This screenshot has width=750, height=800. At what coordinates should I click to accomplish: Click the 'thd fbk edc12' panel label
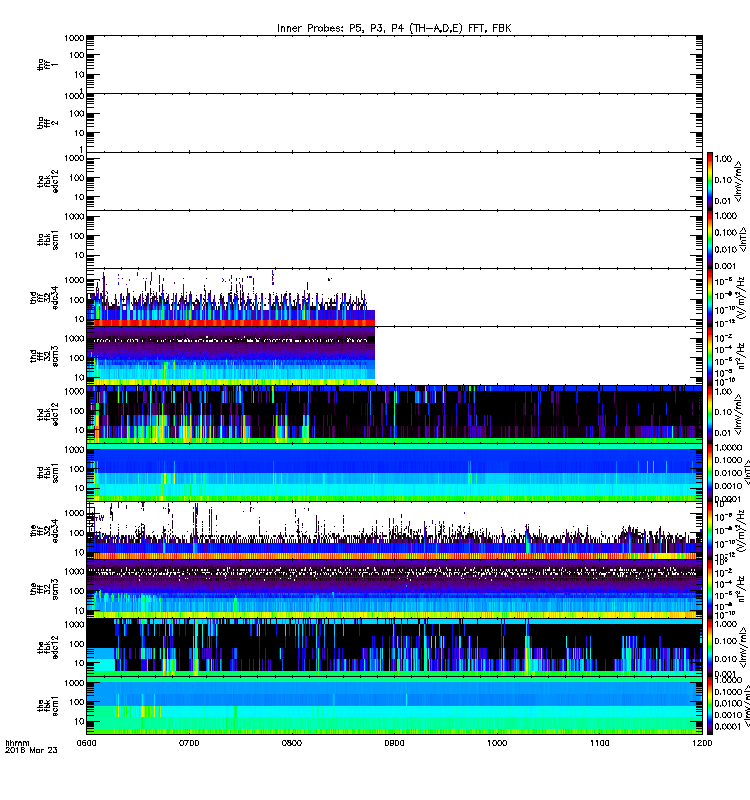(x=47, y=414)
